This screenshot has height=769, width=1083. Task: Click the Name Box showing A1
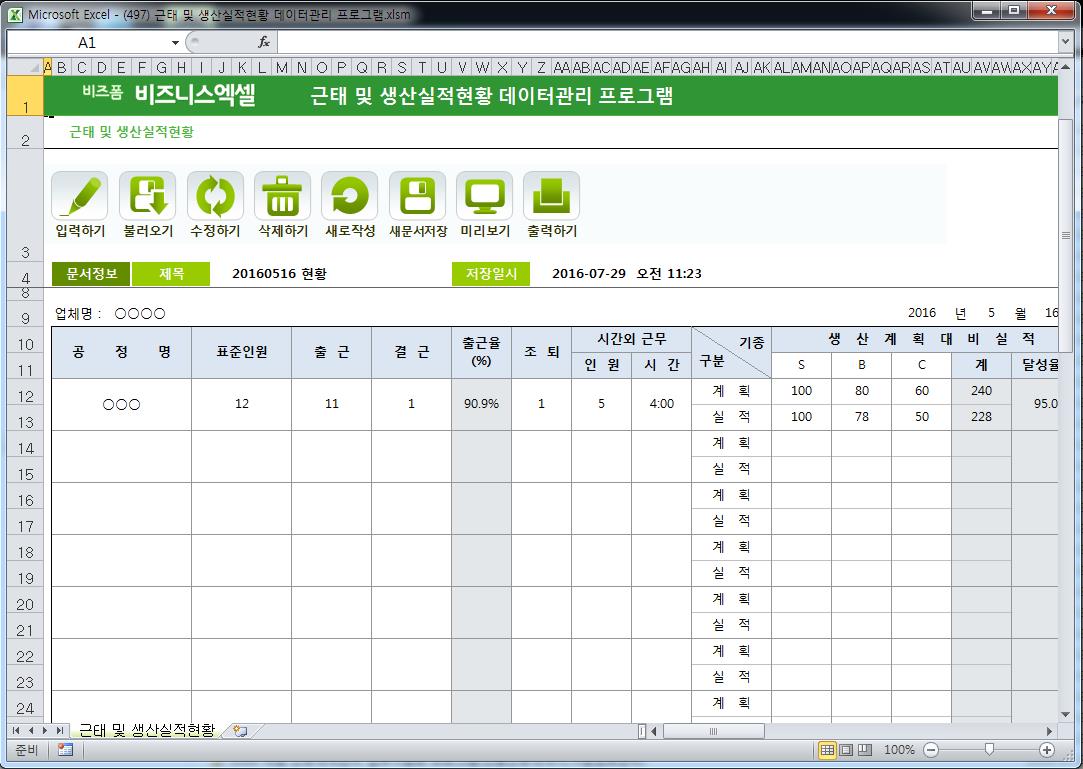(x=87, y=43)
